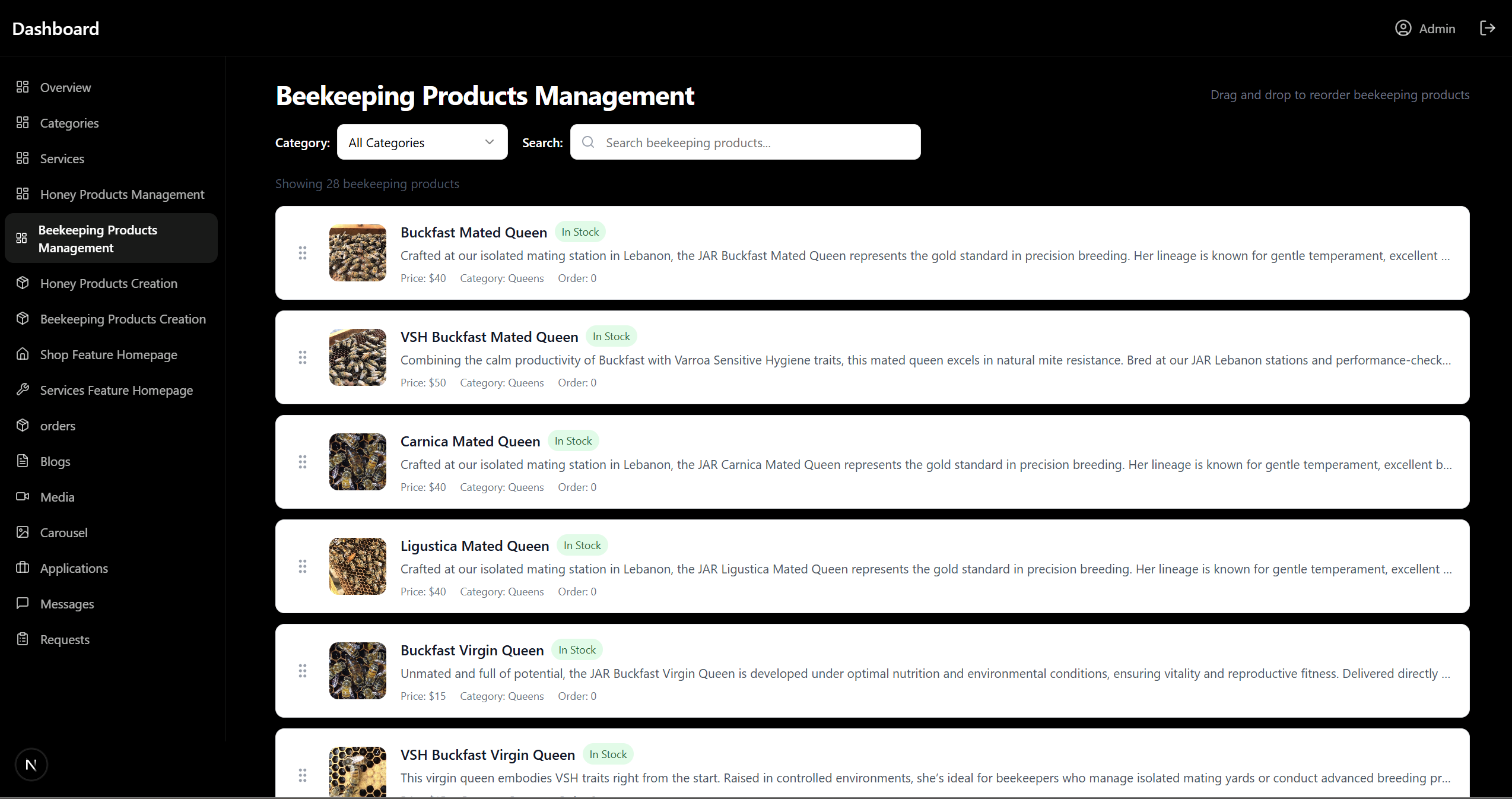This screenshot has height=799, width=1512.
Task: Select Honey Products Creation in the sidebar
Action: (x=109, y=283)
